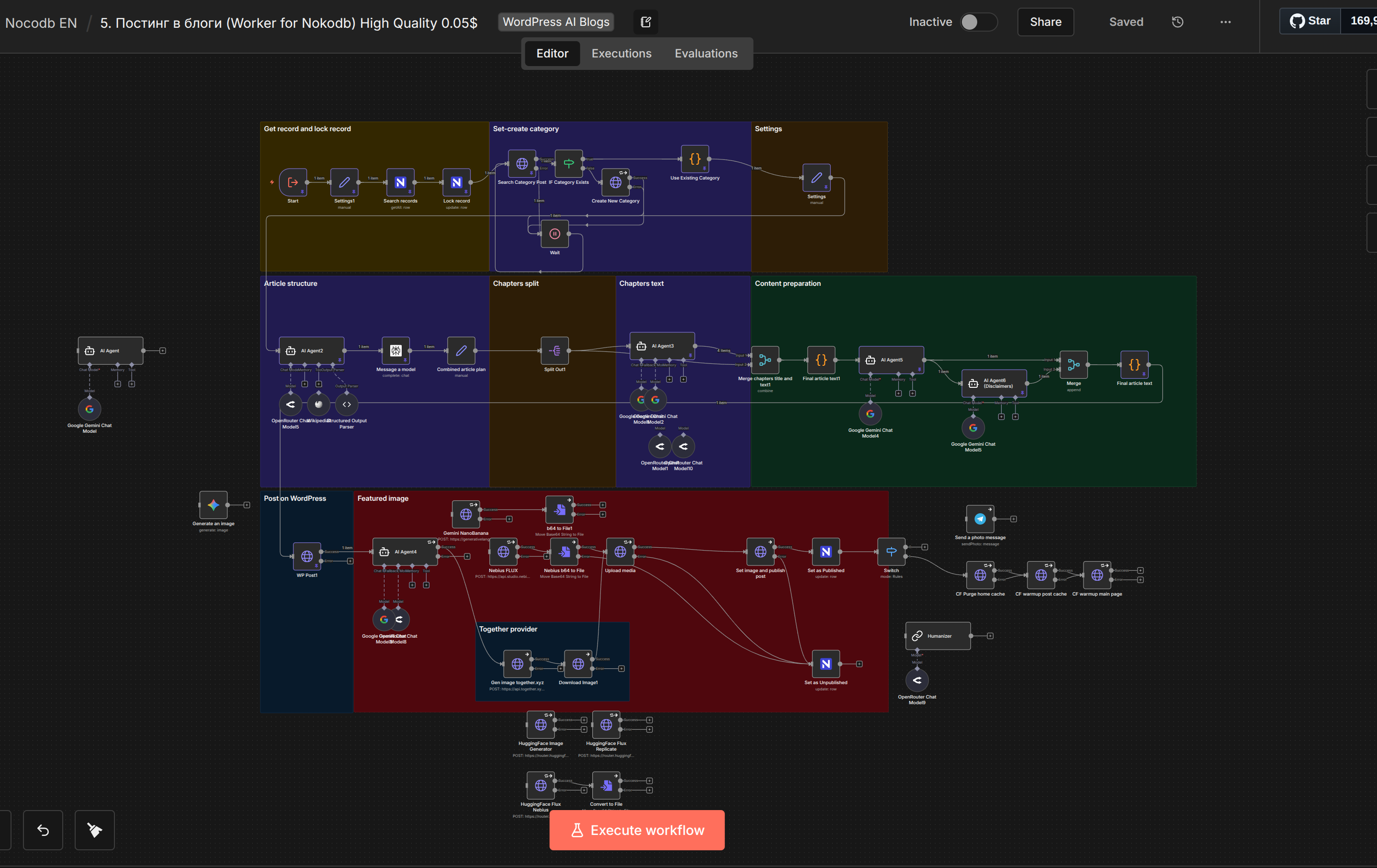Open the three-dots workflow options menu
This screenshot has height=868, width=1377.
tap(1225, 22)
